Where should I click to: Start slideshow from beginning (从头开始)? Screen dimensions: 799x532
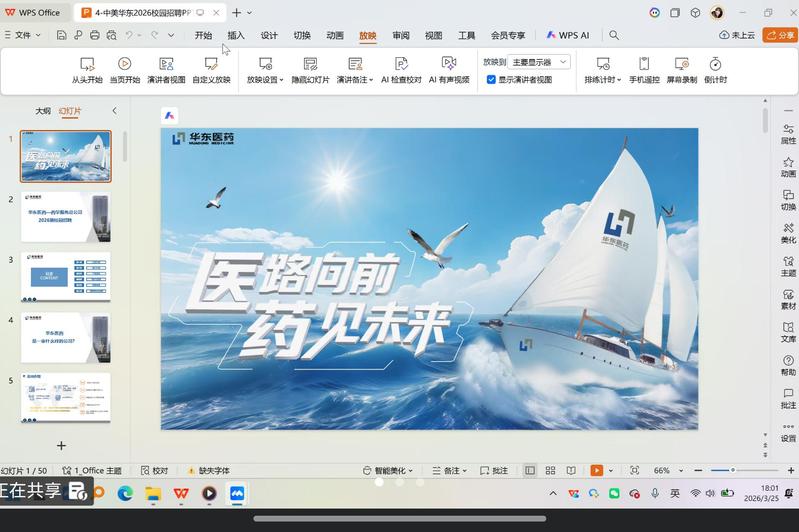(87, 70)
